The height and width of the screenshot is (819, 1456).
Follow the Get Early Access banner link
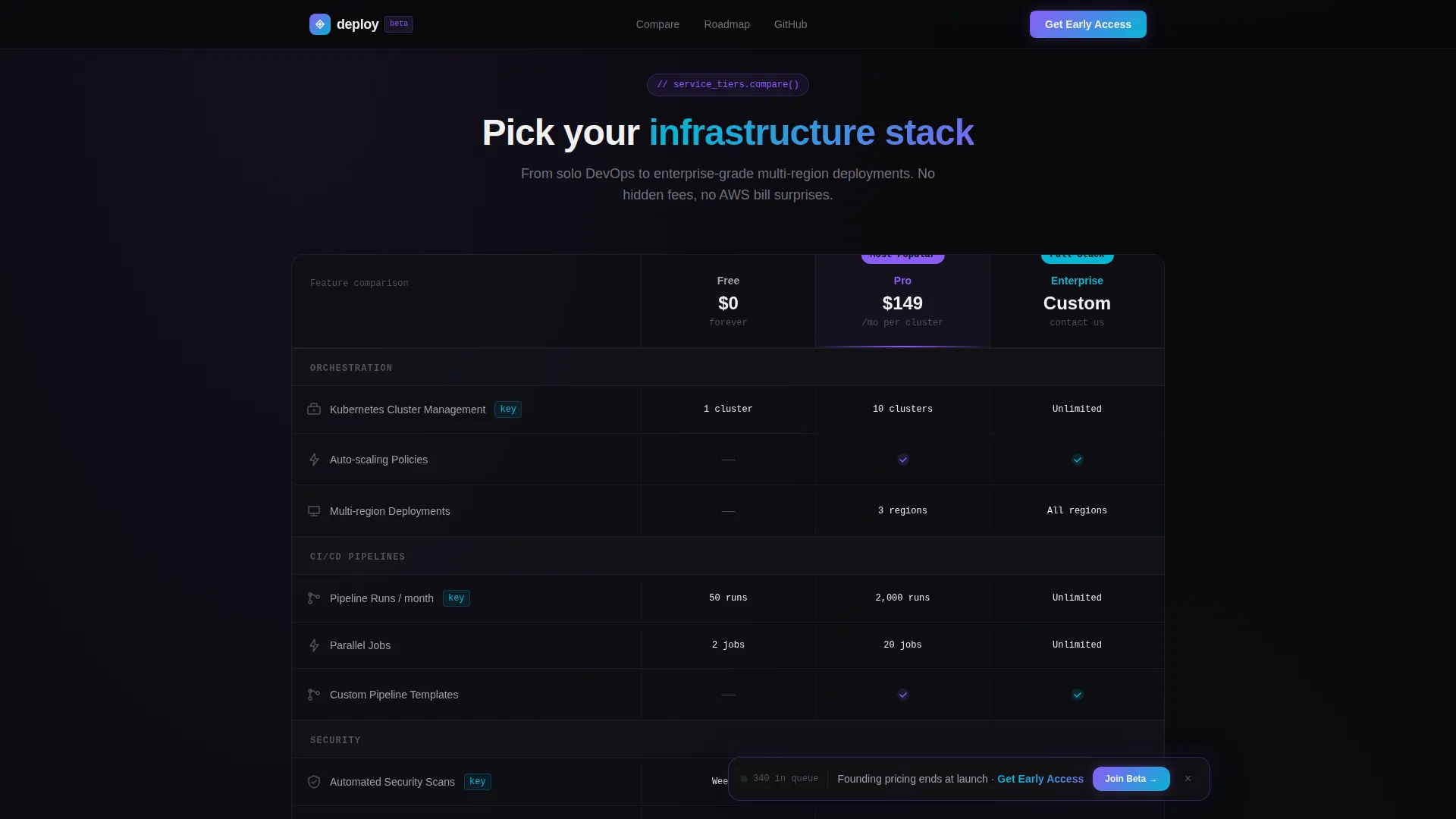(1040, 779)
